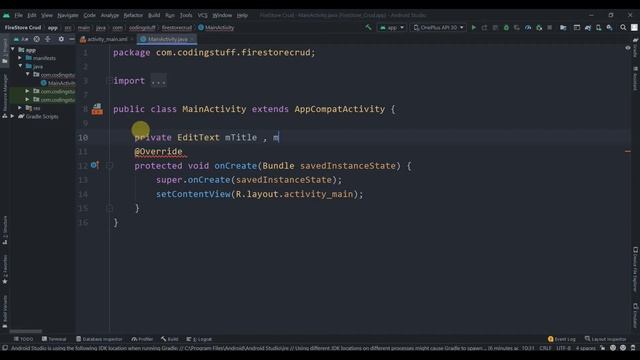
Task: Open the Build menu
Action: click(154, 15)
